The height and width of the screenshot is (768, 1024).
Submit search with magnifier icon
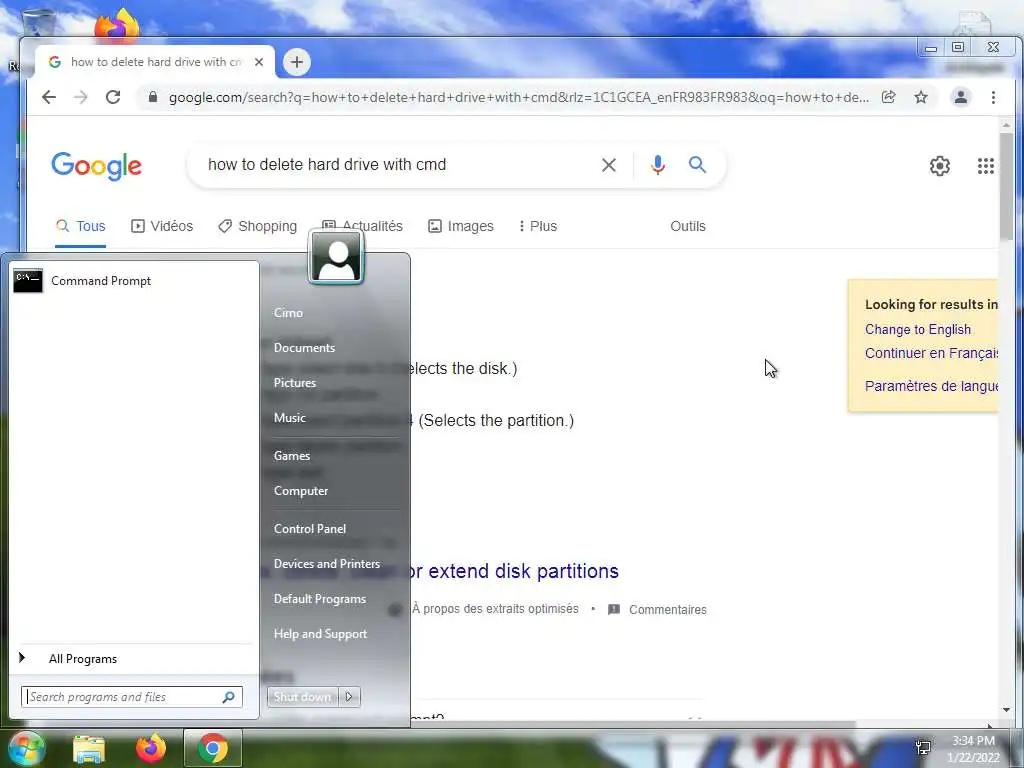coord(697,165)
